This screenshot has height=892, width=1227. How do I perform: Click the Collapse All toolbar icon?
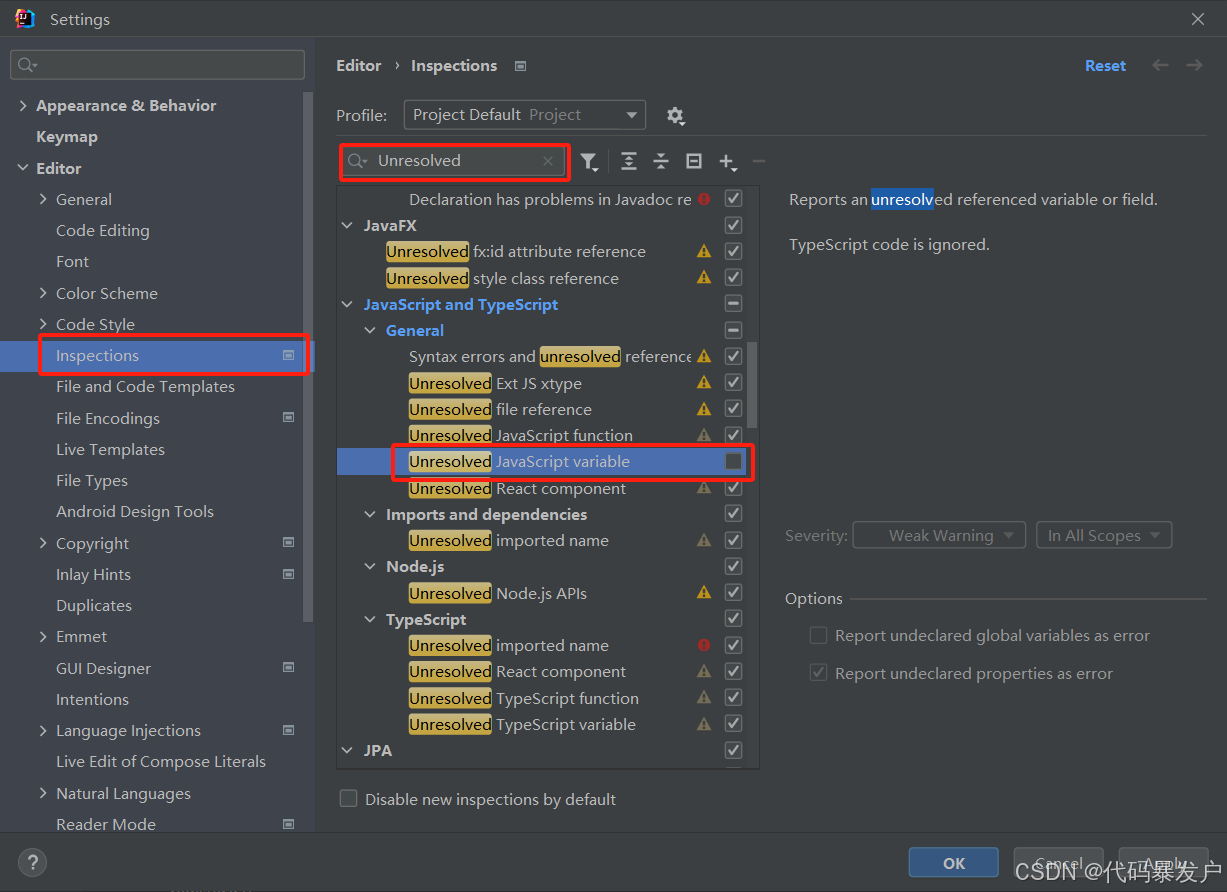click(661, 162)
